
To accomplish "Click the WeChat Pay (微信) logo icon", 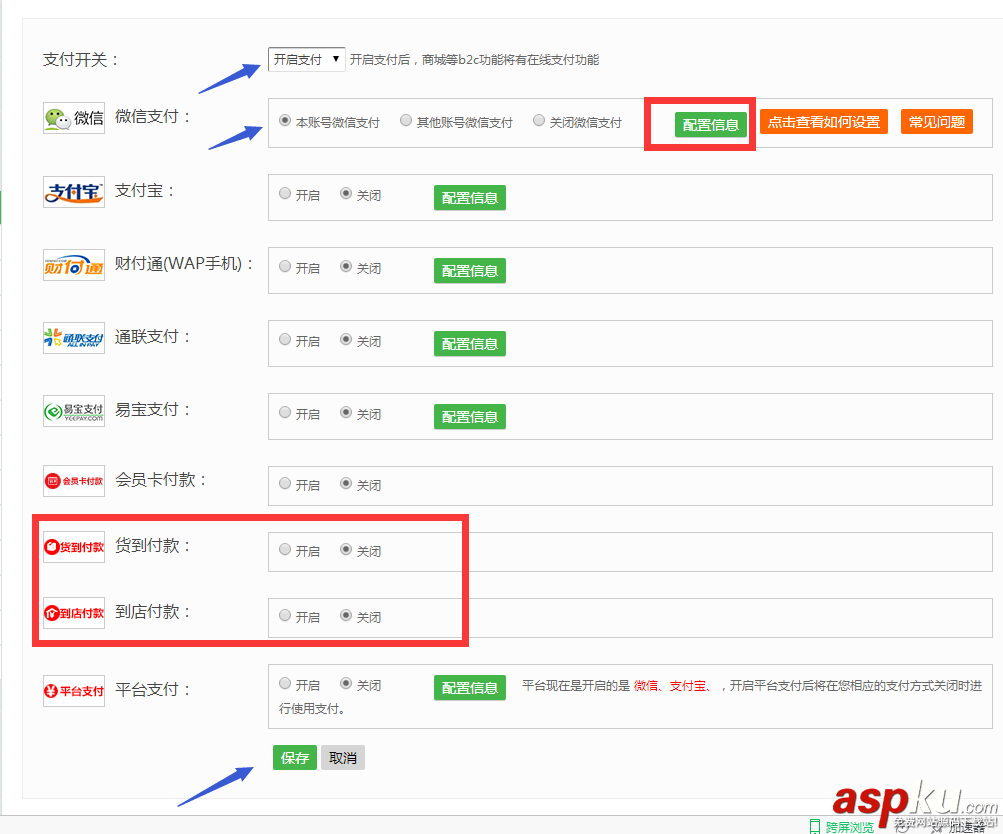I will click(x=73, y=116).
